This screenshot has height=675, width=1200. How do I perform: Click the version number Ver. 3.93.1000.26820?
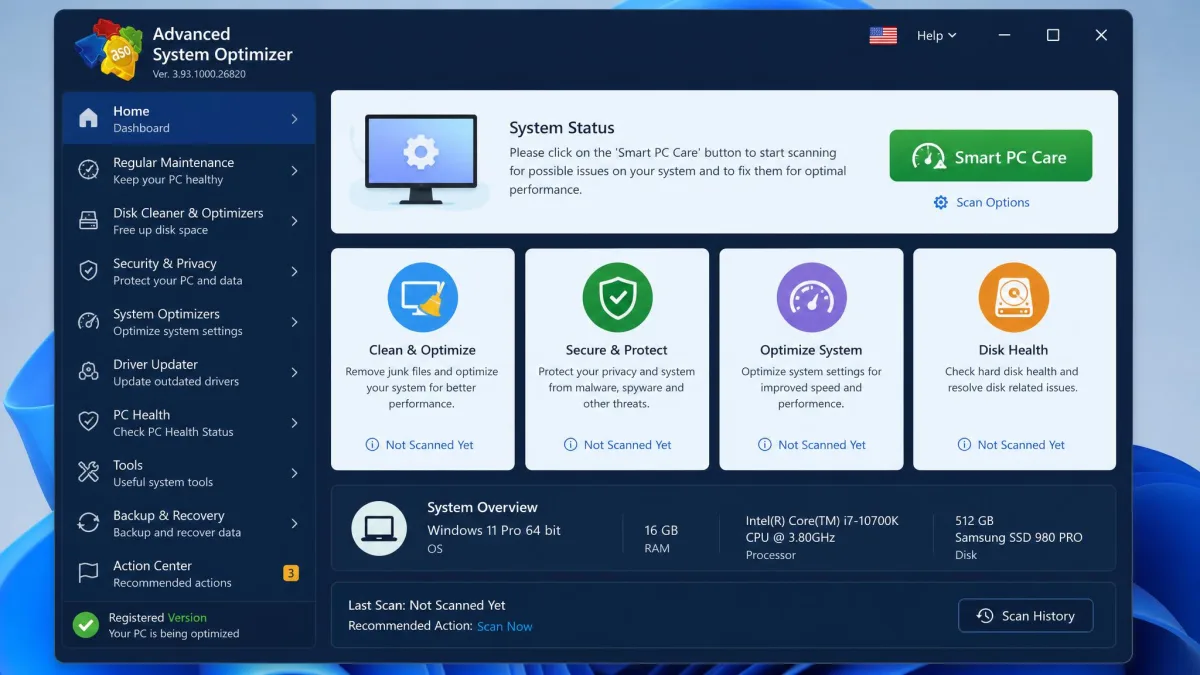199,74
